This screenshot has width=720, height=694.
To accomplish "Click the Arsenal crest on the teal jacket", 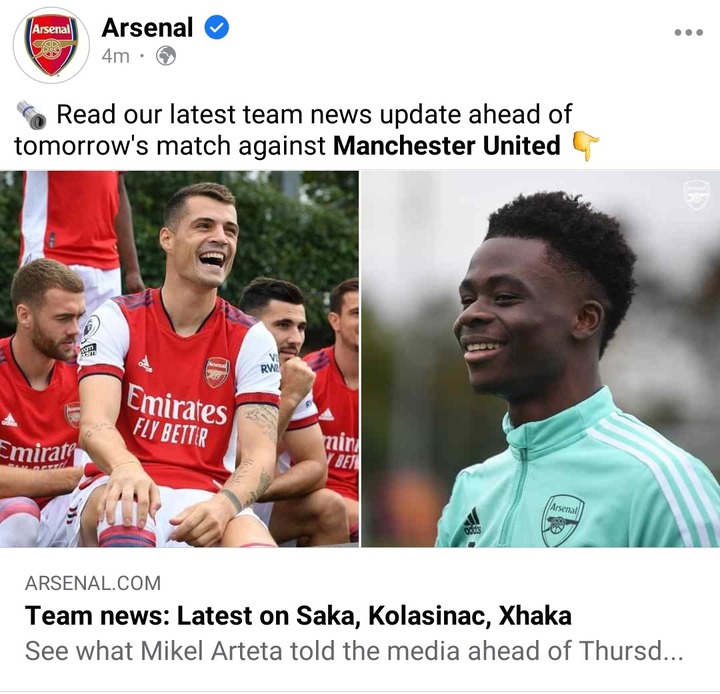I will [562, 520].
